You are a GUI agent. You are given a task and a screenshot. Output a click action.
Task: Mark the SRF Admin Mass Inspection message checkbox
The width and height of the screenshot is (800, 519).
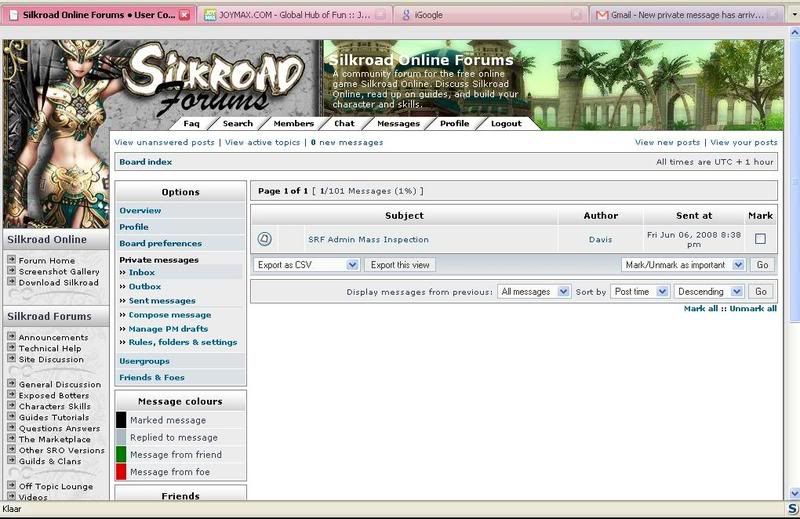(x=760, y=238)
